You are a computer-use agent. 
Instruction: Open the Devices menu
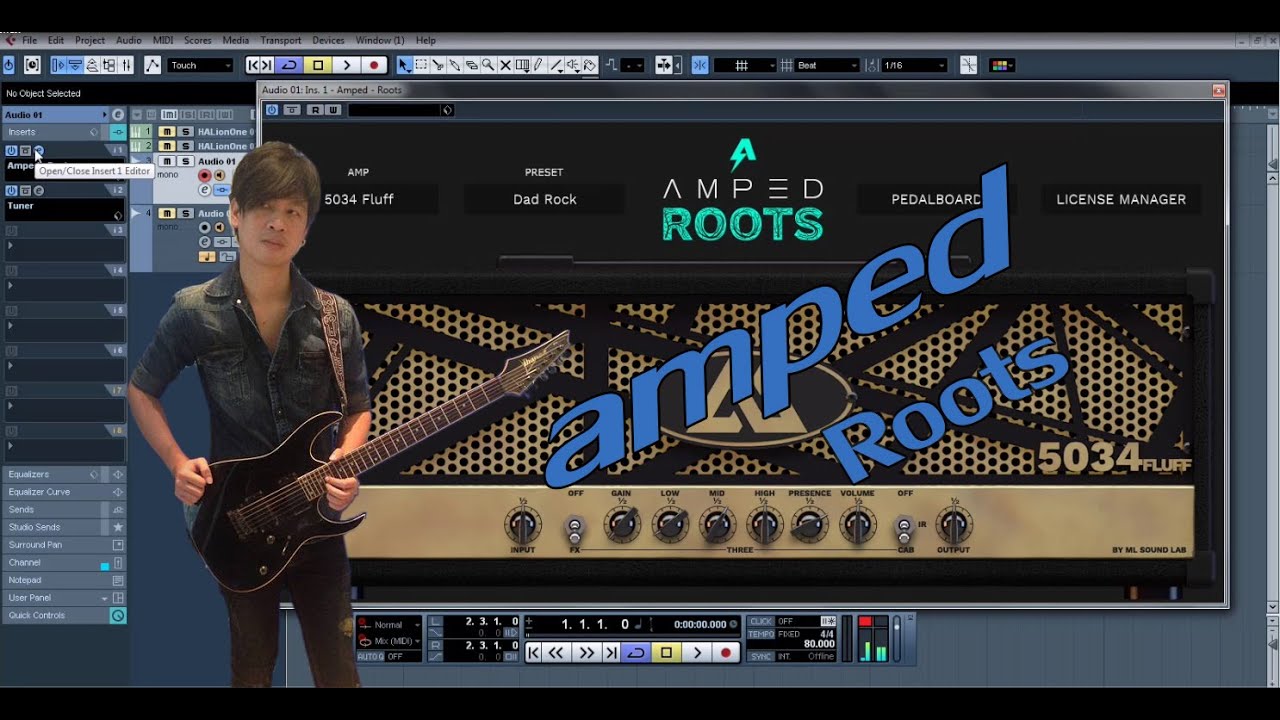(x=328, y=40)
